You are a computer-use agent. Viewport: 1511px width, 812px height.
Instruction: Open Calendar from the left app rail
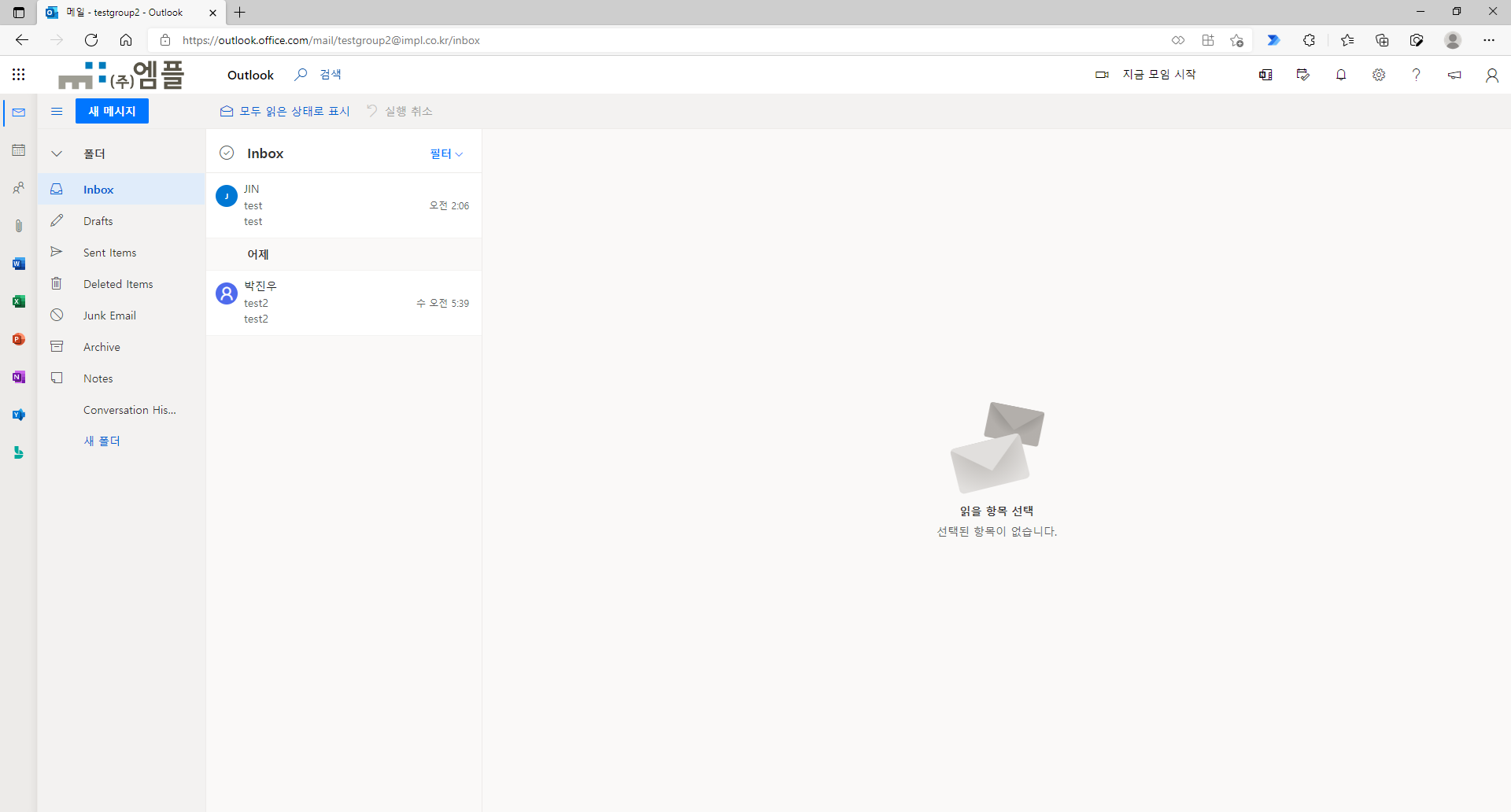click(x=19, y=150)
